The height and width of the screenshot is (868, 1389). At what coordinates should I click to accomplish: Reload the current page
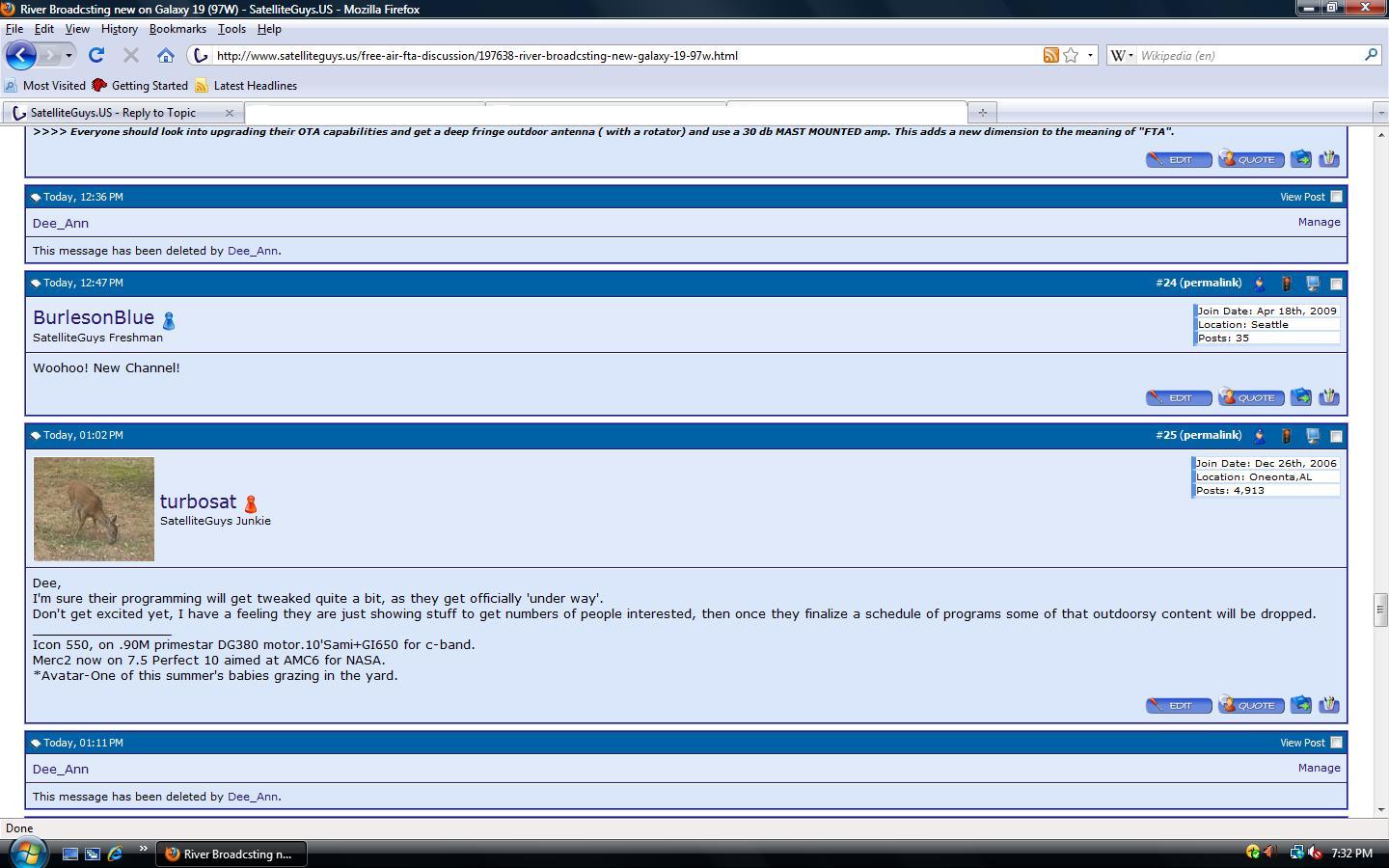pyautogui.click(x=96, y=55)
